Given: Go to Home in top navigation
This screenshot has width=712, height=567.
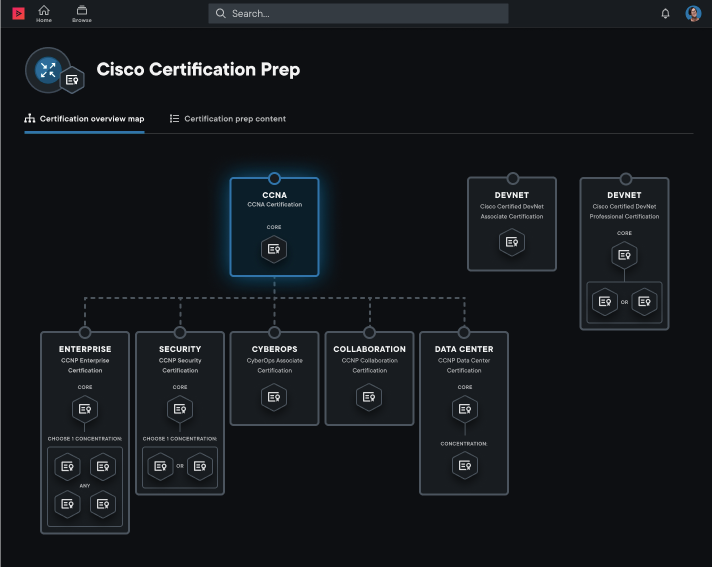Looking at the screenshot, I should tap(44, 14).
